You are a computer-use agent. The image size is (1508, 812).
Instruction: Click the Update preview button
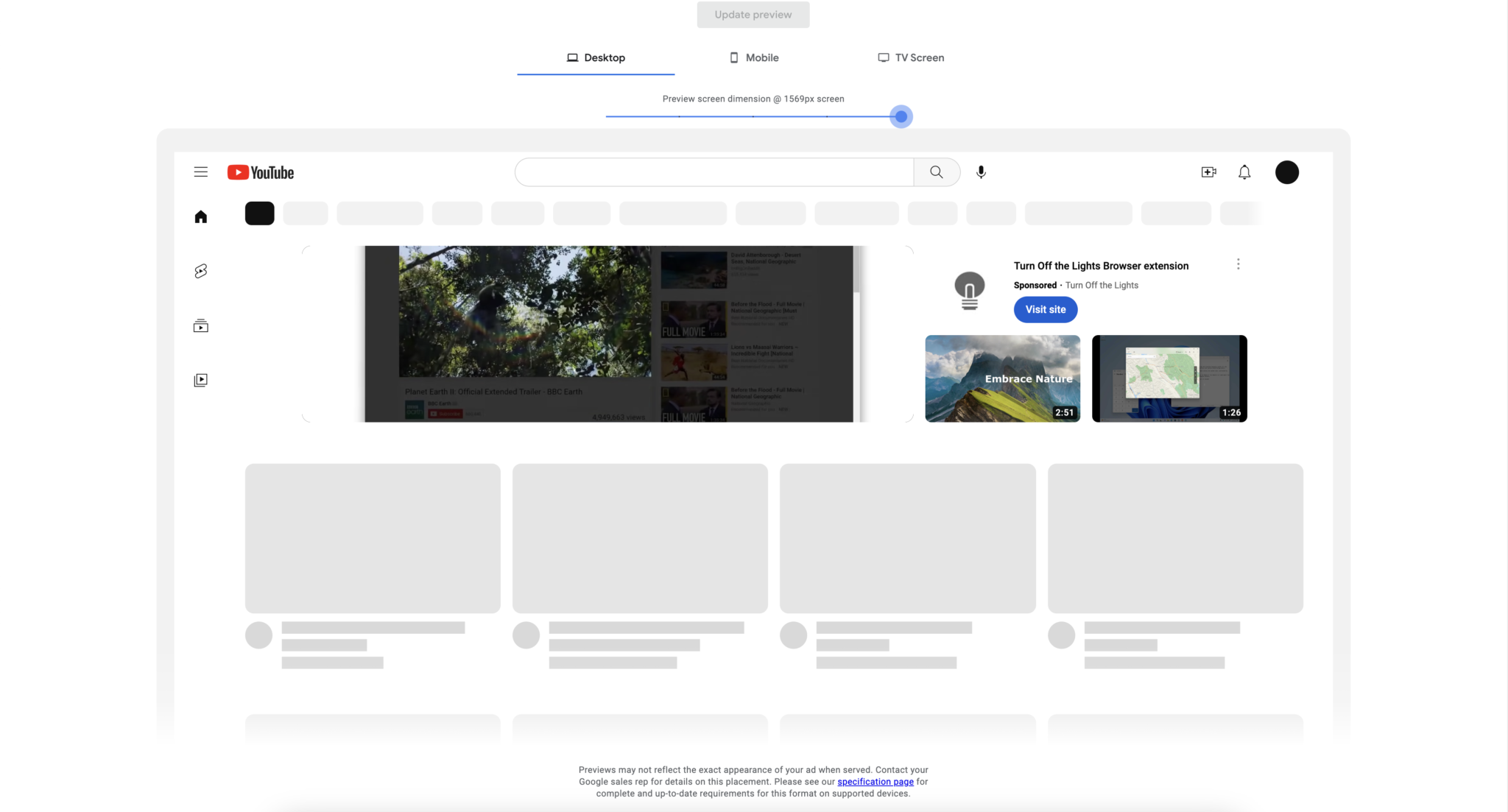pyautogui.click(x=753, y=14)
